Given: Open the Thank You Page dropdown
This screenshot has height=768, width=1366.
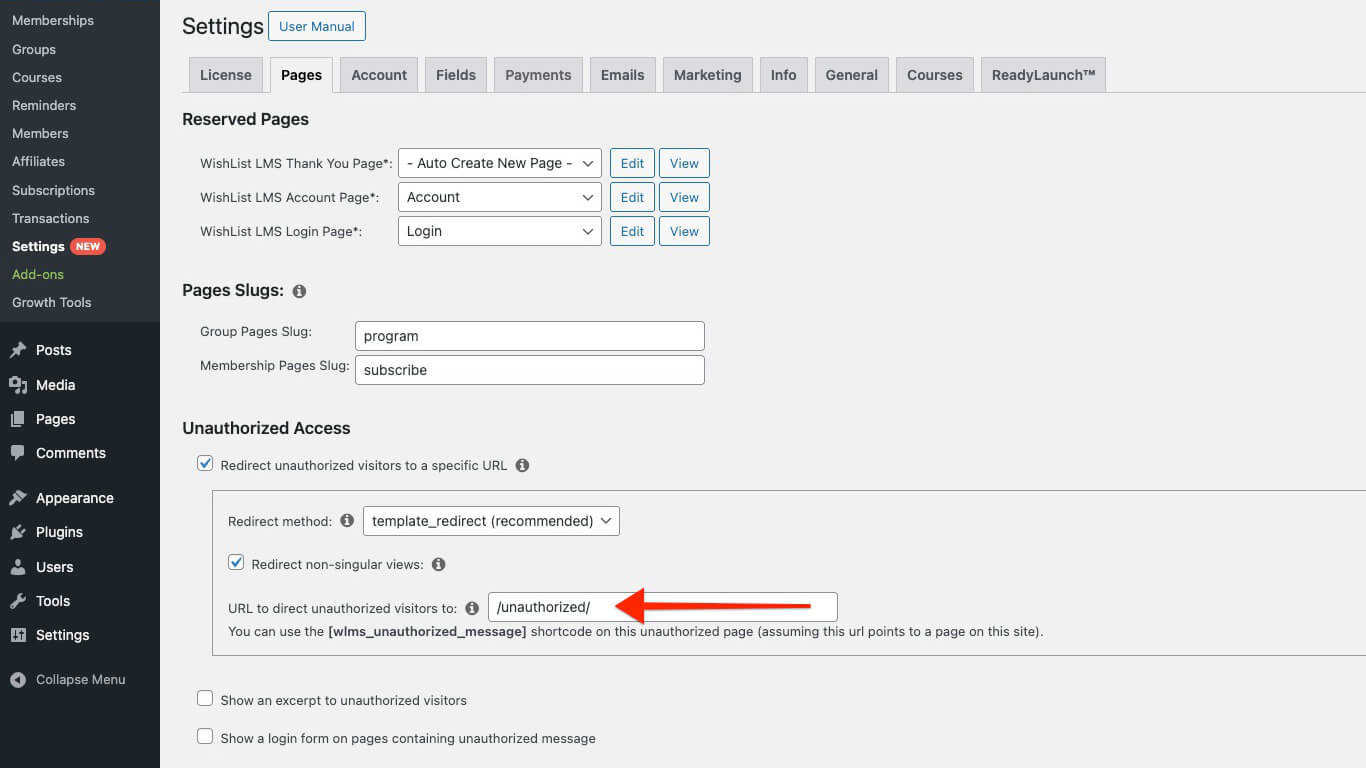Looking at the screenshot, I should pos(499,163).
